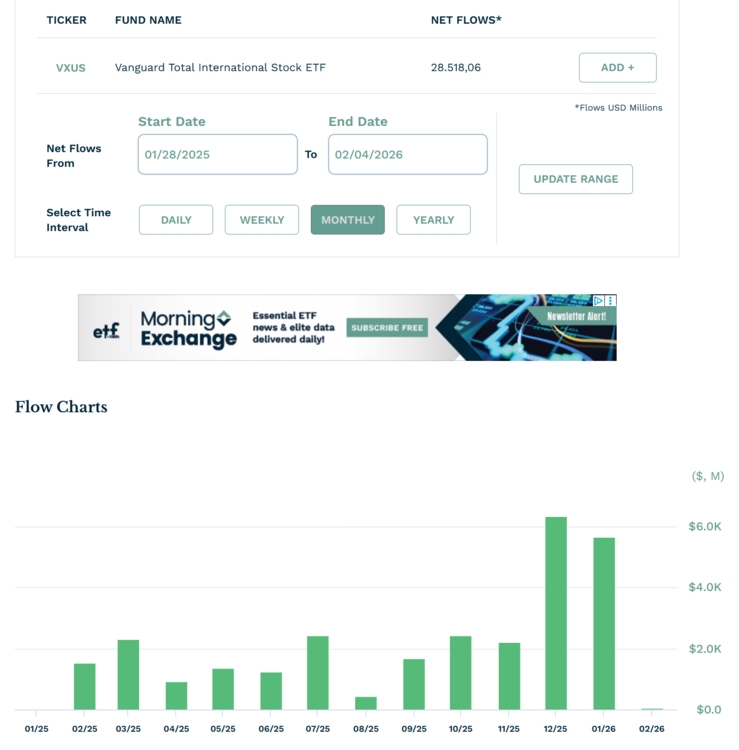This screenshot has height=750, width=739.
Task: Open the VXUS ticker link
Action: coord(70,68)
